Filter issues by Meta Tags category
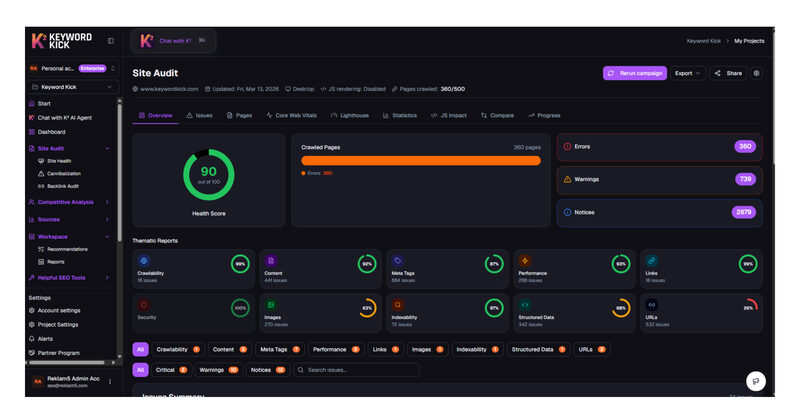Image resolution: width=800 pixels, height=417 pixels. tap(280, 350)
